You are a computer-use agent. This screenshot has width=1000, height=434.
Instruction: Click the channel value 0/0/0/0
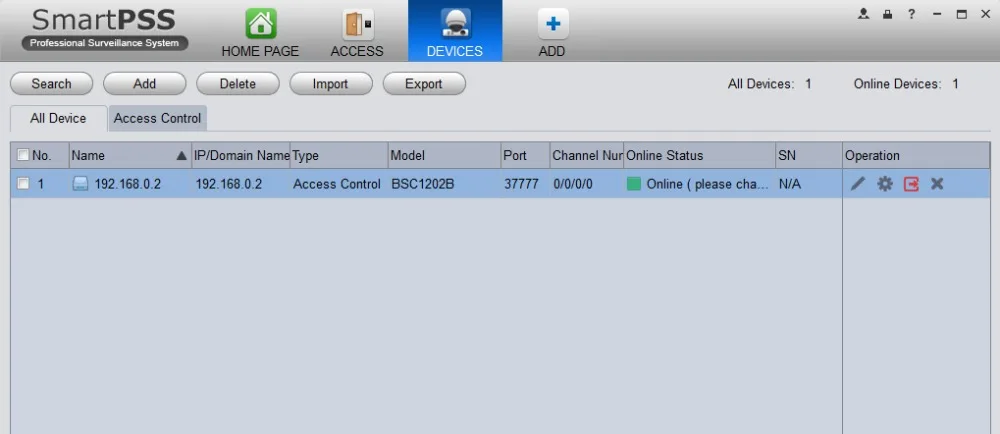pyautogui.click(x=573, y=184)
